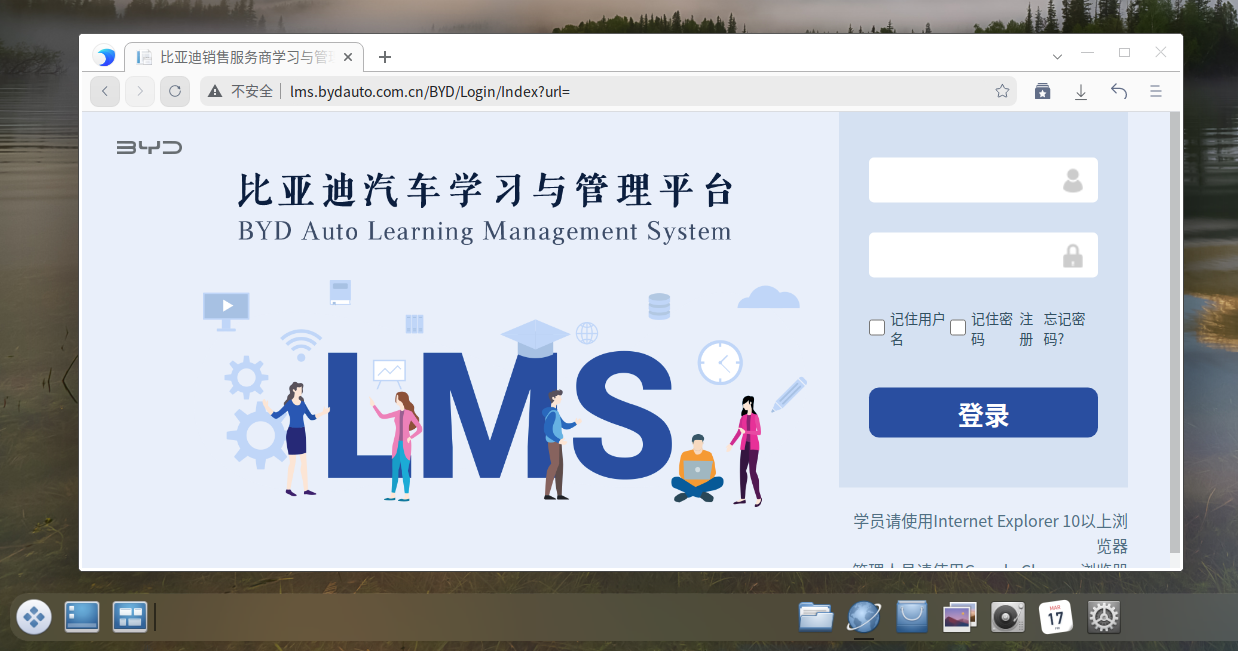Click the text 学员请使用Internet Explorer 10以上浏览器

[x=991, y=534]
